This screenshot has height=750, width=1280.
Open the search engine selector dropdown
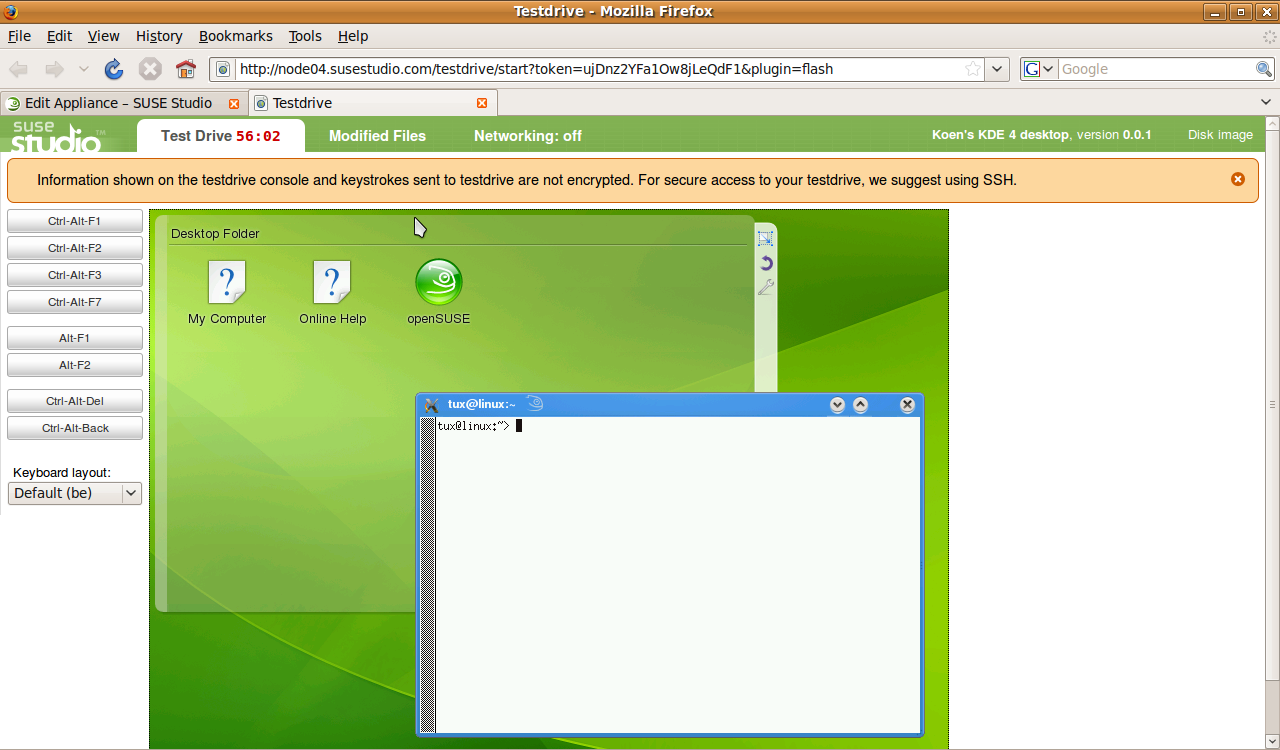[x=1038, y=69]
